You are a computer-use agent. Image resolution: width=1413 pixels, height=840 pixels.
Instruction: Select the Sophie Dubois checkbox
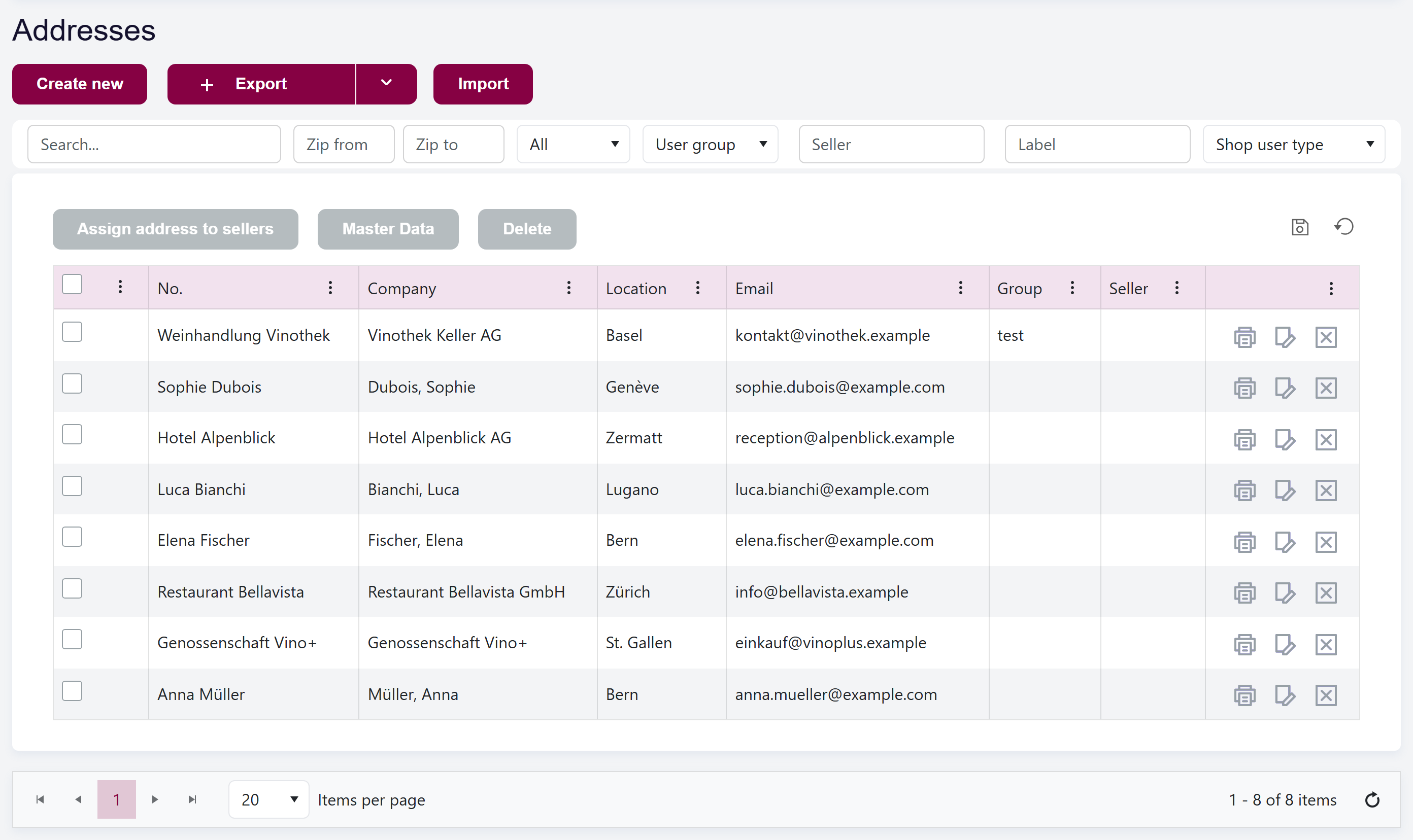[x=72, y=384]
